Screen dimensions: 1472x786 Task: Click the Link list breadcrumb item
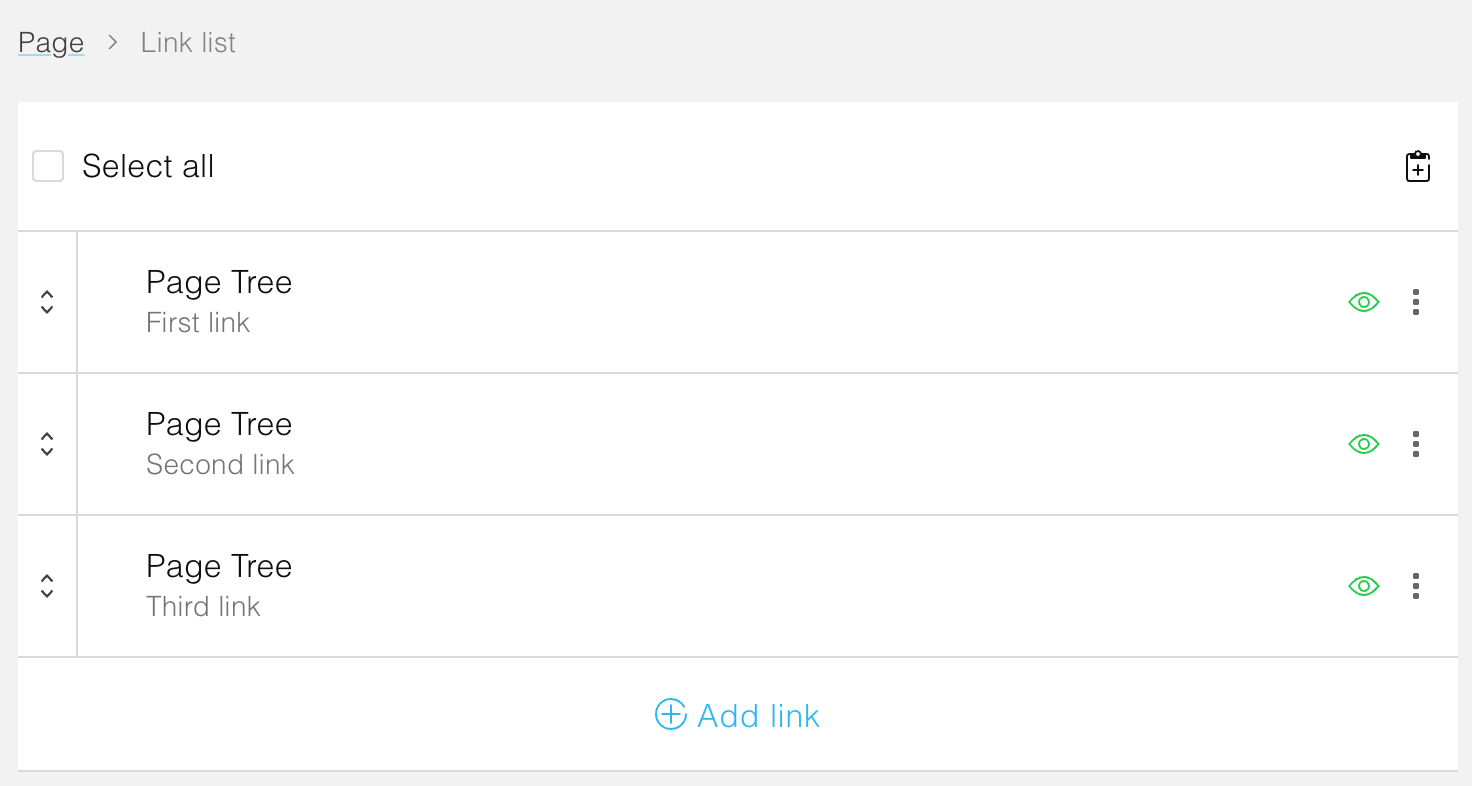pyautogui.click(x=188, y=43)
